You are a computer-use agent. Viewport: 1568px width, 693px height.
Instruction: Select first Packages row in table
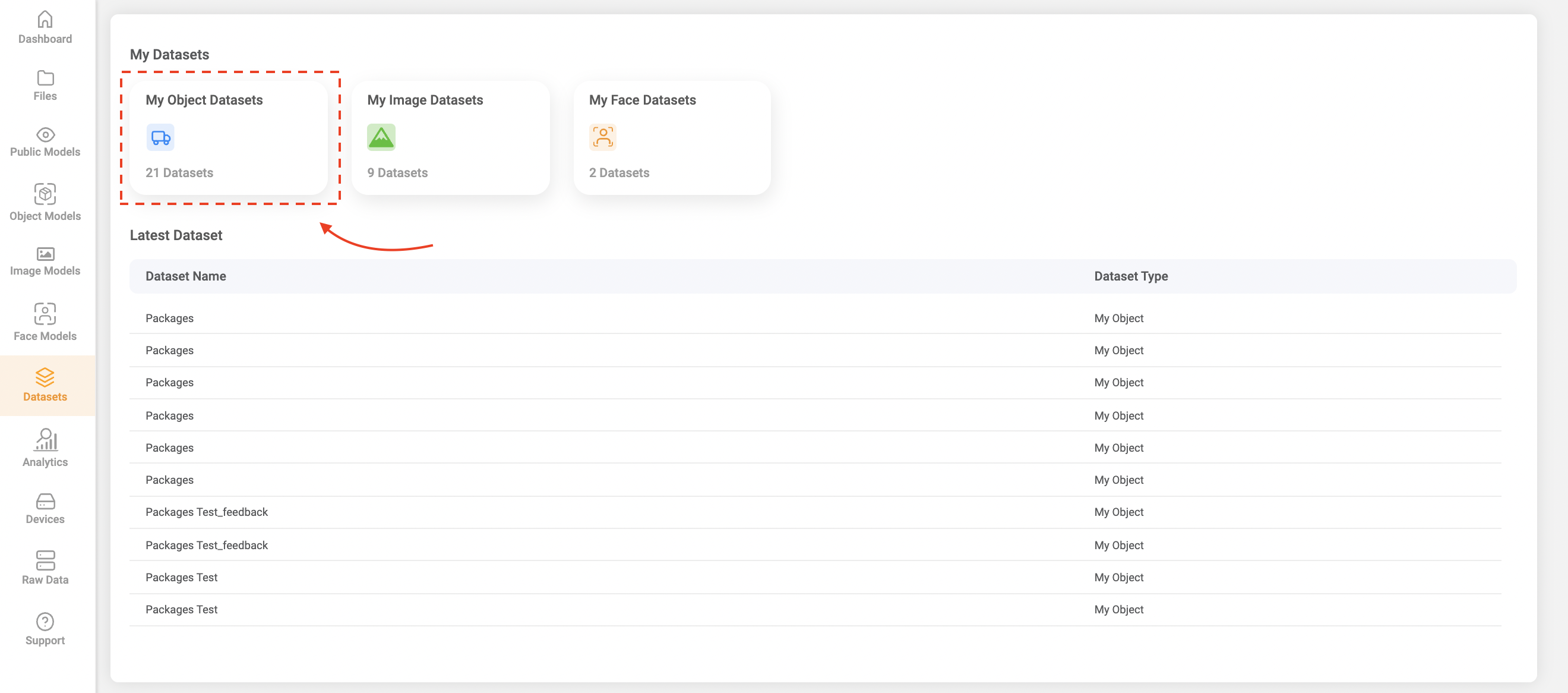pos(170,319)
